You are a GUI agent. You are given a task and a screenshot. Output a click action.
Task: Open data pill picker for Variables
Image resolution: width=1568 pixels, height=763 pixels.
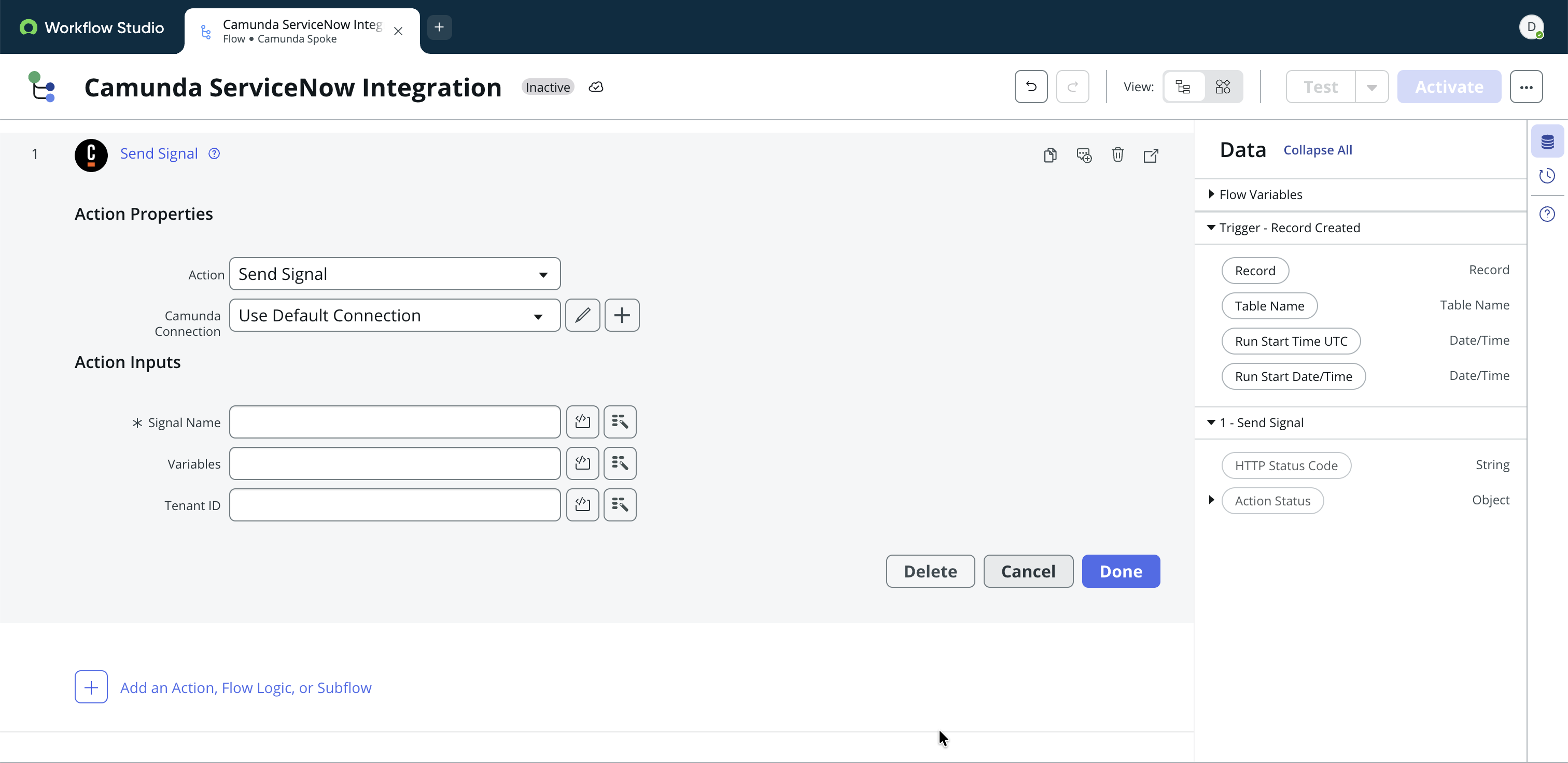coord(620,463)
